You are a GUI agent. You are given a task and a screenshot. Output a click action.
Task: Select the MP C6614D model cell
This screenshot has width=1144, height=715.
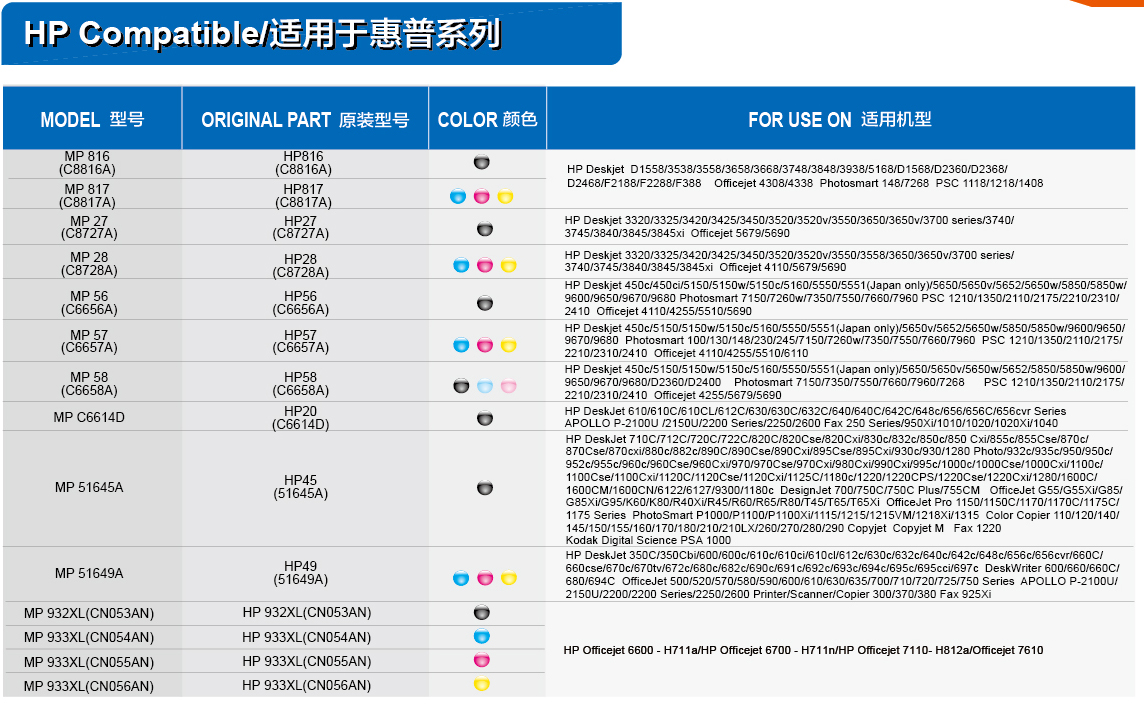pyautogui.click(x=89, y=417)
